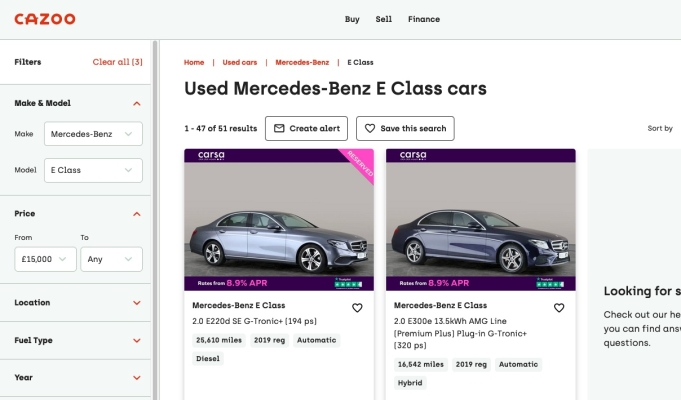Open the Finance menu
This screenshot has width=681, height=400.
[424, 19]
